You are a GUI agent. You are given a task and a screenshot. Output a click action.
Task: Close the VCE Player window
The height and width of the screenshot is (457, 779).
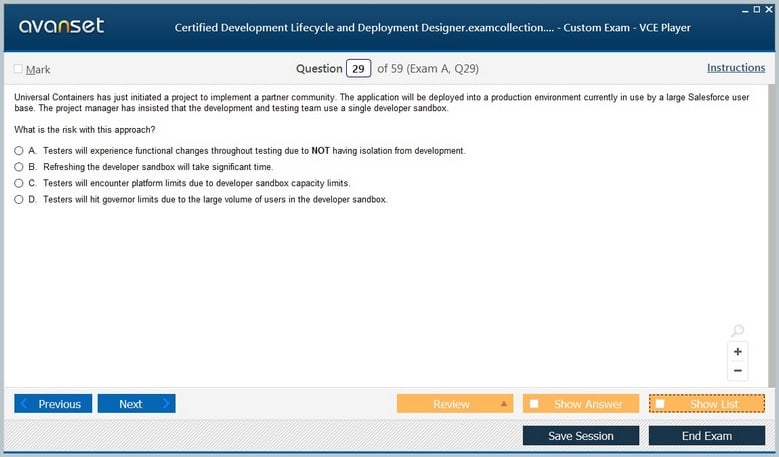point(769,9)
